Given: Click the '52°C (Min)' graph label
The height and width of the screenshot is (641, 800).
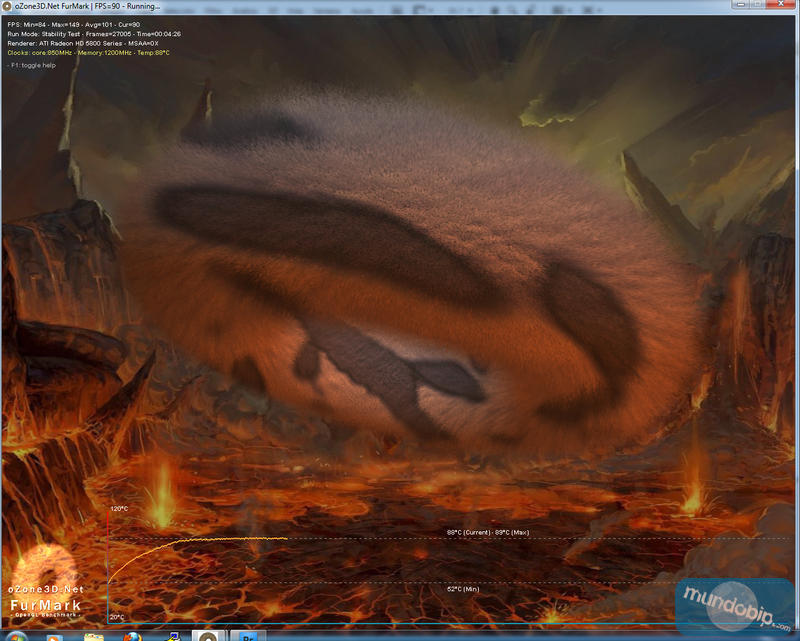Looking at the screenshot, I should (x=463, y=589).
